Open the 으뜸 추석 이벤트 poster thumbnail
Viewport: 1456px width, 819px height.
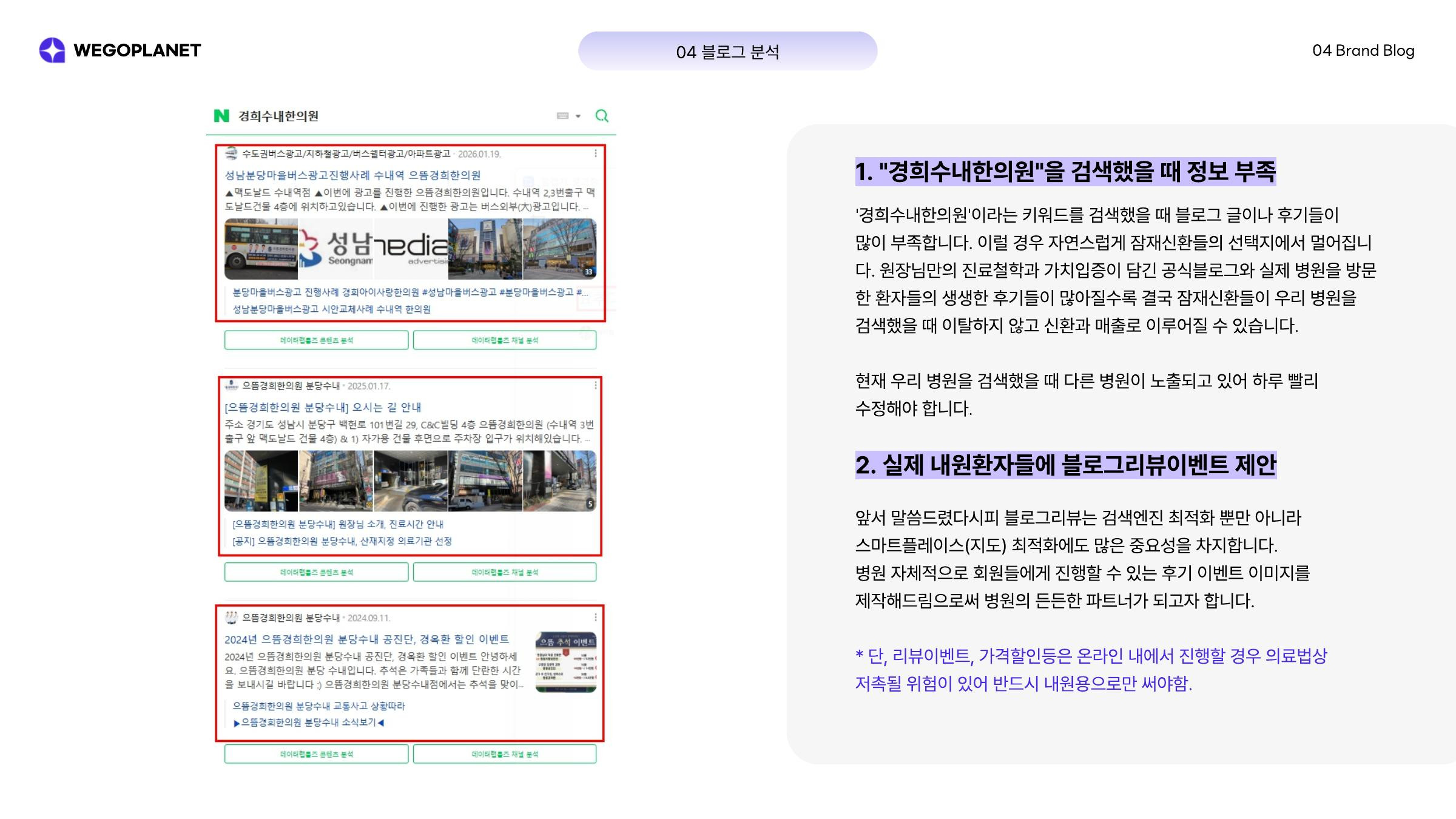pyautogui.click(x=566, y=662)
